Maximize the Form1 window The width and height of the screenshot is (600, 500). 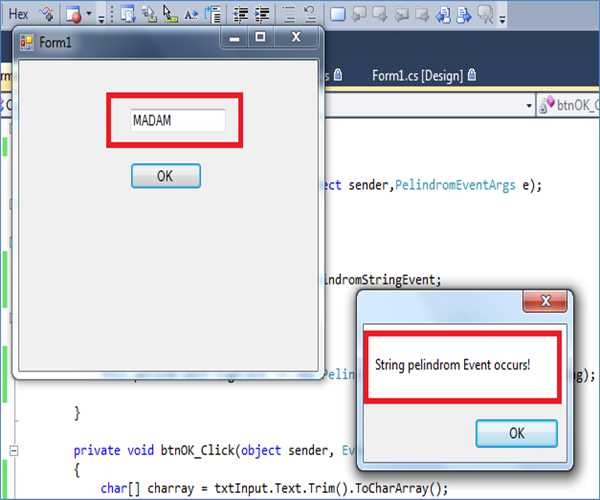click(x=261, y=38)
